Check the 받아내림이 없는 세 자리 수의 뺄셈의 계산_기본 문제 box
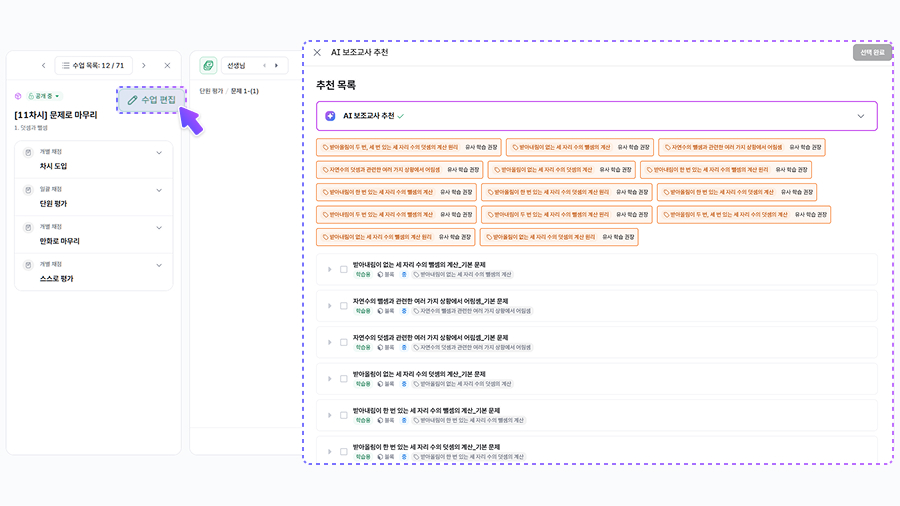900x506 pixels. pos(343,269)
